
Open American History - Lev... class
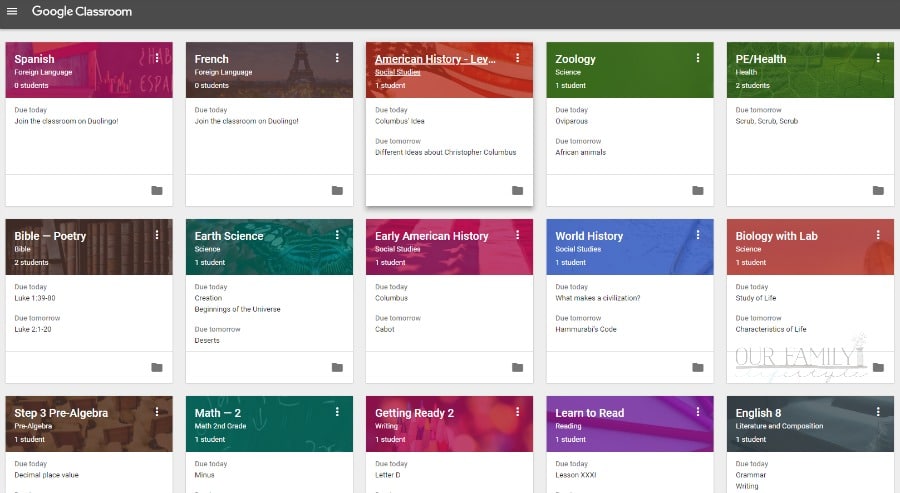[435, 59]
